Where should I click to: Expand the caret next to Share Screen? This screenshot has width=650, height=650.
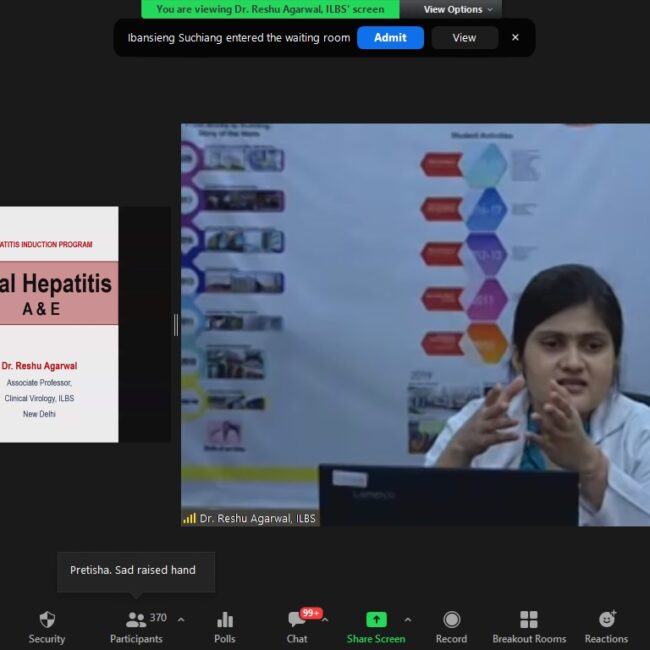tap(407, 619)
